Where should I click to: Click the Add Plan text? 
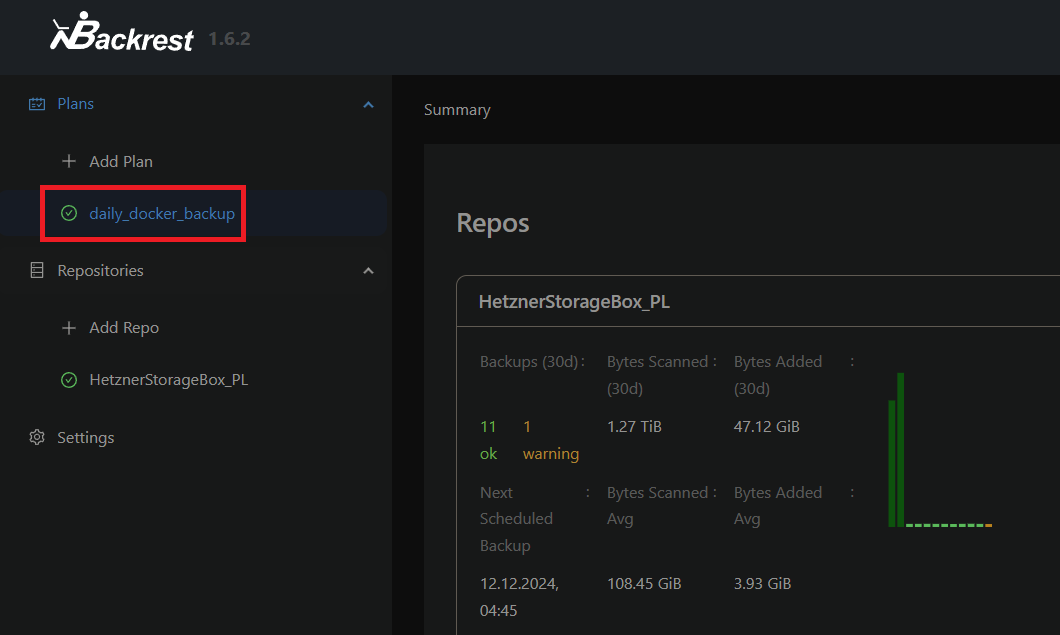pyautogui.click(x=121, y=161)
